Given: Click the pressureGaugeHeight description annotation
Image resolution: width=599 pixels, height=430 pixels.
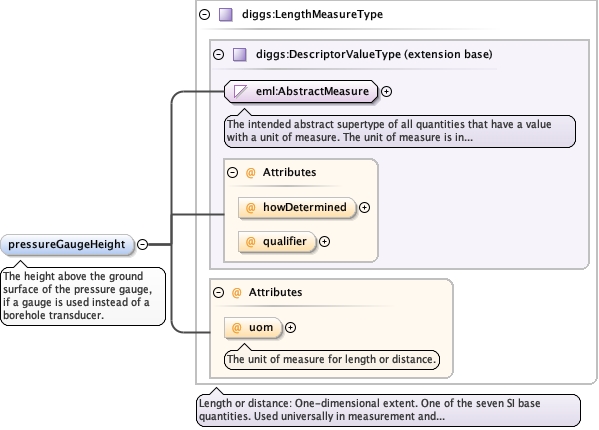Looking at the screenshot, I should click(x=83, y=296).
